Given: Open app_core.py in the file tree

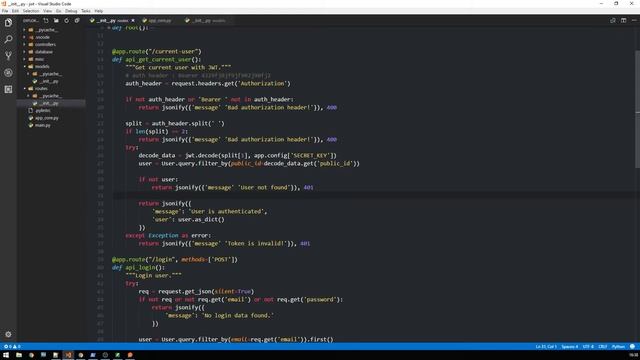Looking at the screenshot, I should pos(46,118).
